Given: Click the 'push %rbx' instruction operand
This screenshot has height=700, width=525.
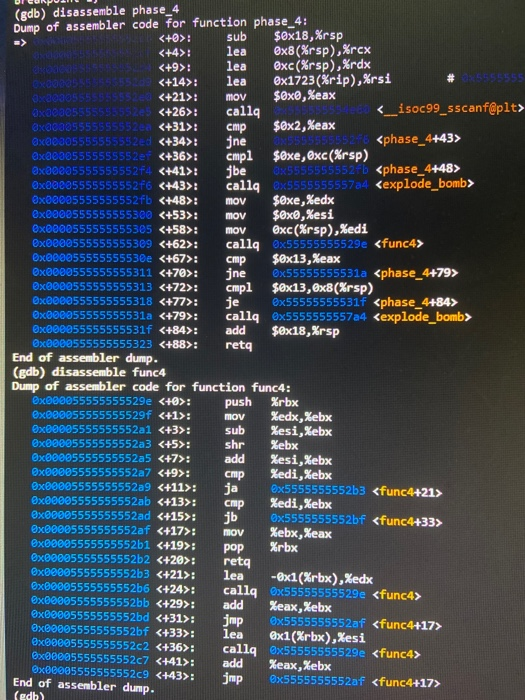Looking at the screenshot, I should click(284, 402).
